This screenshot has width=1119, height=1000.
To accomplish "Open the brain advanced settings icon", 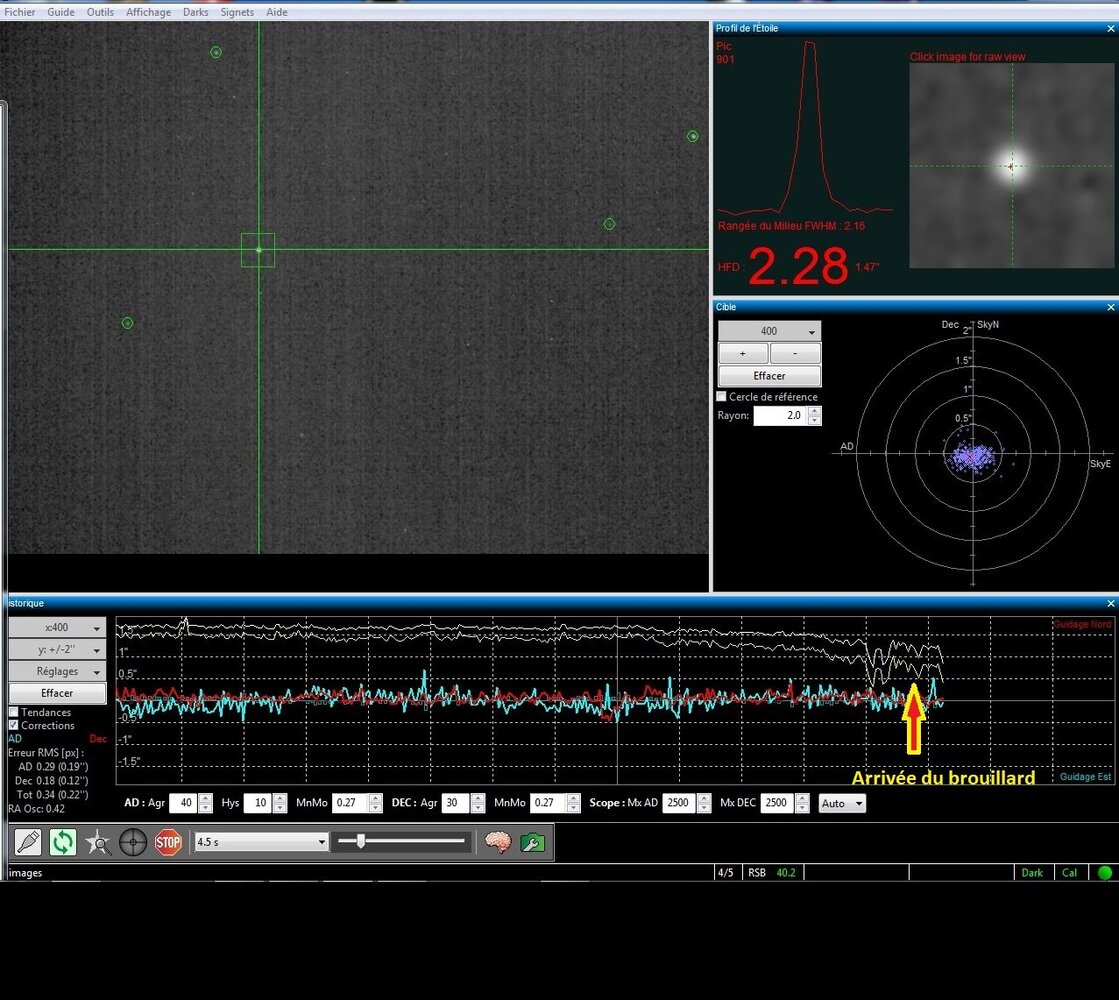I will pos(497,842).
